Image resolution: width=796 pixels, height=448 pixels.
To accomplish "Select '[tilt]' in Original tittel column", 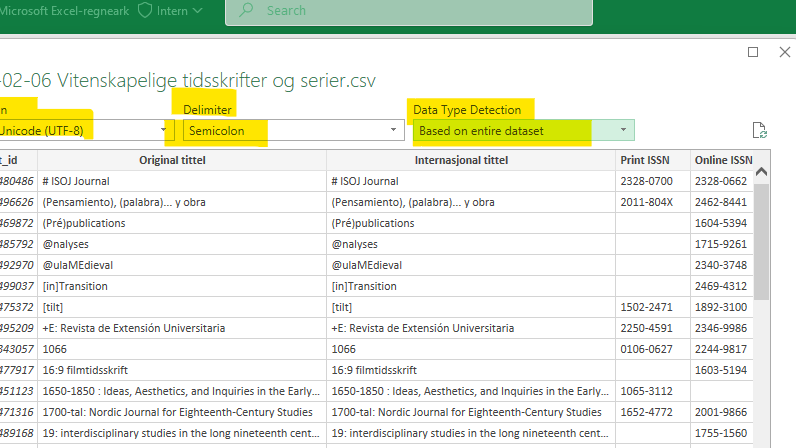I will pos(53,307).
